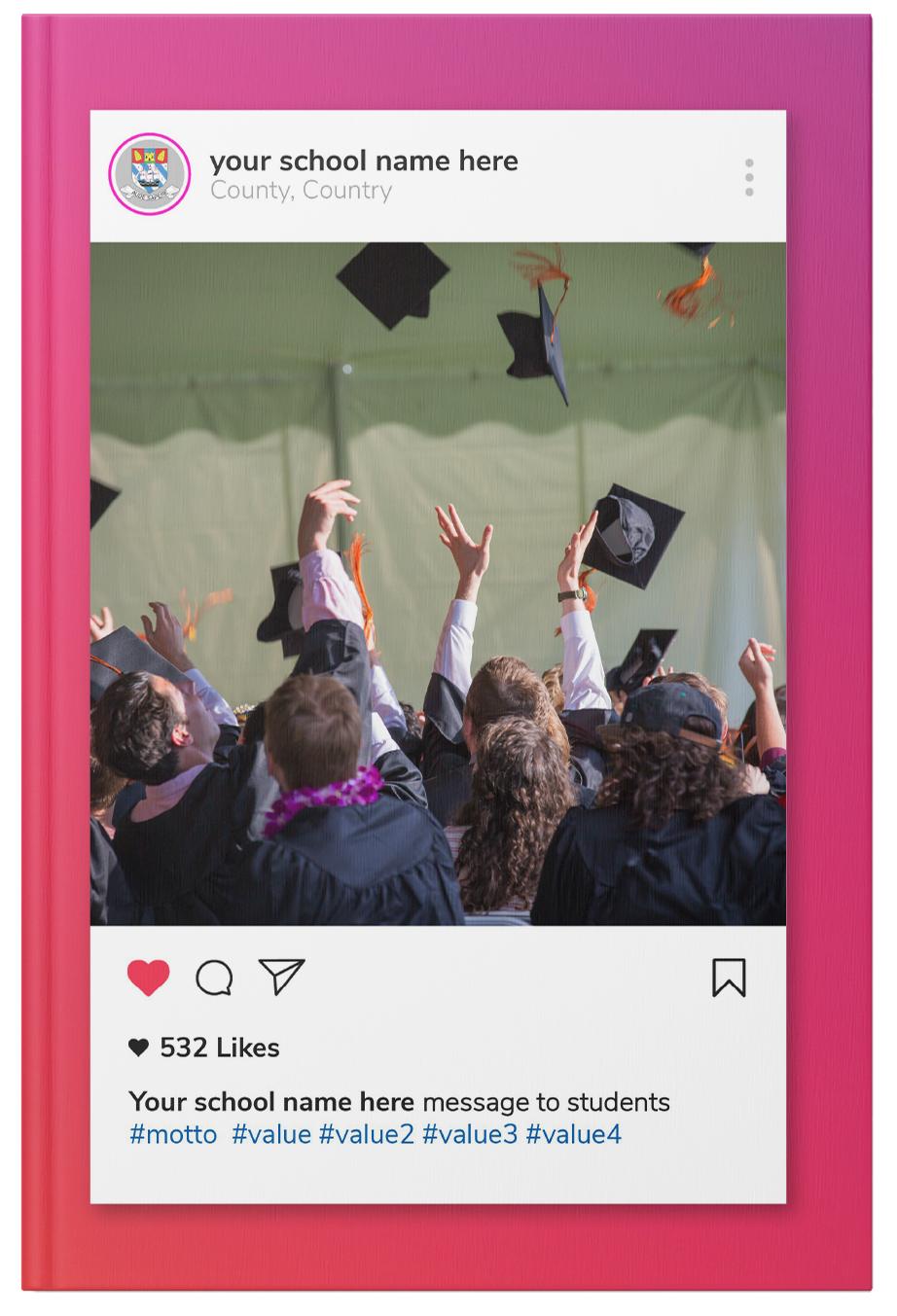Select the 'County, Country' location text
This screenshot has width=897, height=1316.
point(302,191)
